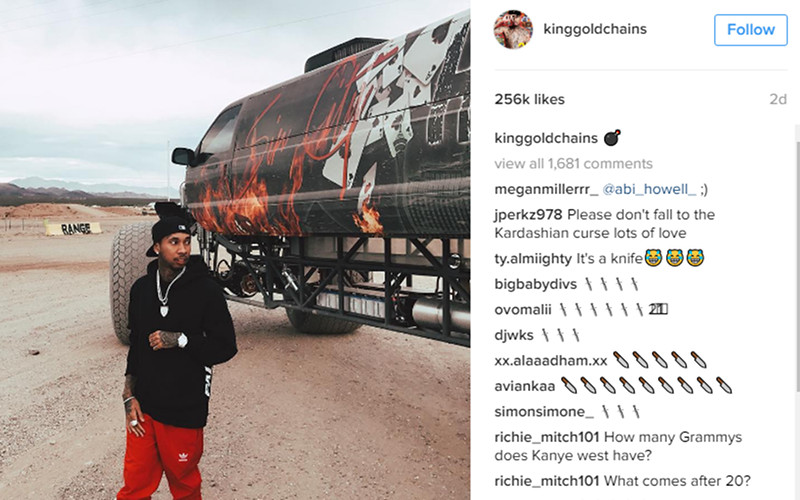Screen dimensions: 800x500
Task: Open bigbabydivs commenter profile
Action: 536,284
